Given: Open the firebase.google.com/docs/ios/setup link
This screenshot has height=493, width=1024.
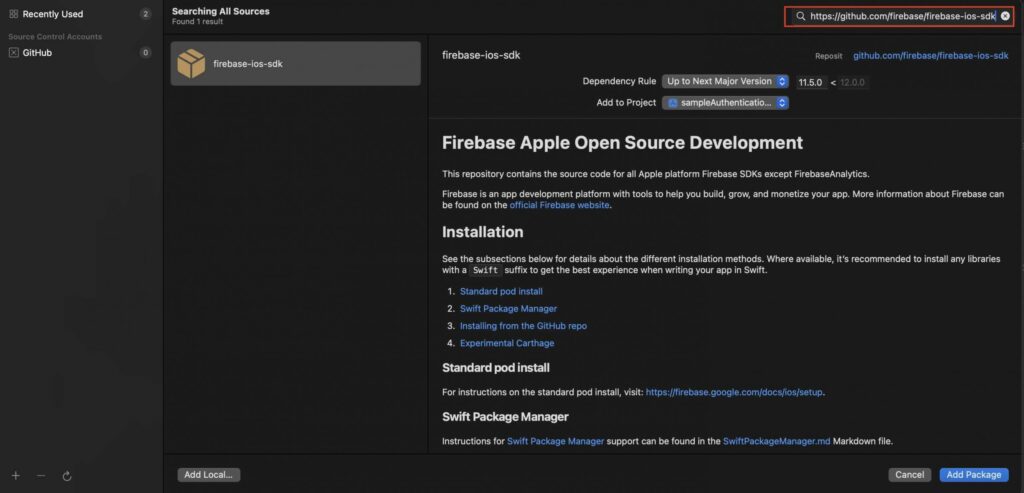Looking at the screenshot, I should click(x=735, y=392).
